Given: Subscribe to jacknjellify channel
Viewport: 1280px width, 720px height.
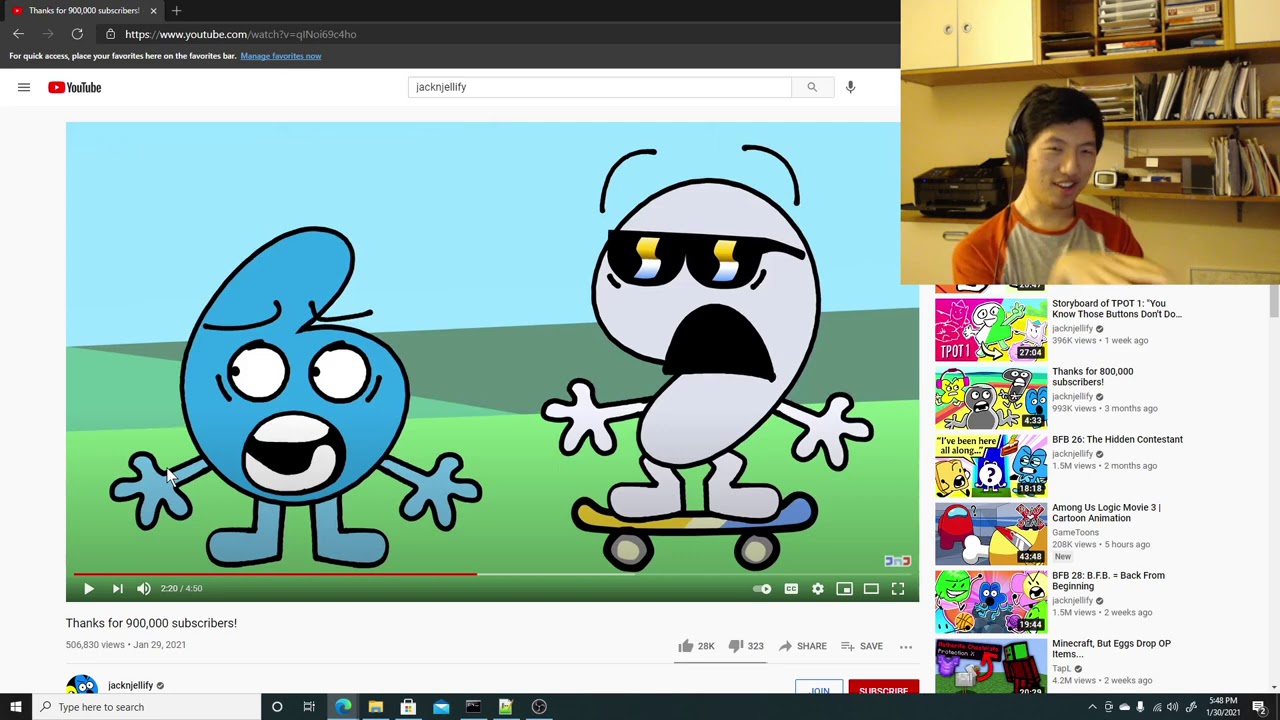Looking at the screenshot, I should tap(883, 689).
